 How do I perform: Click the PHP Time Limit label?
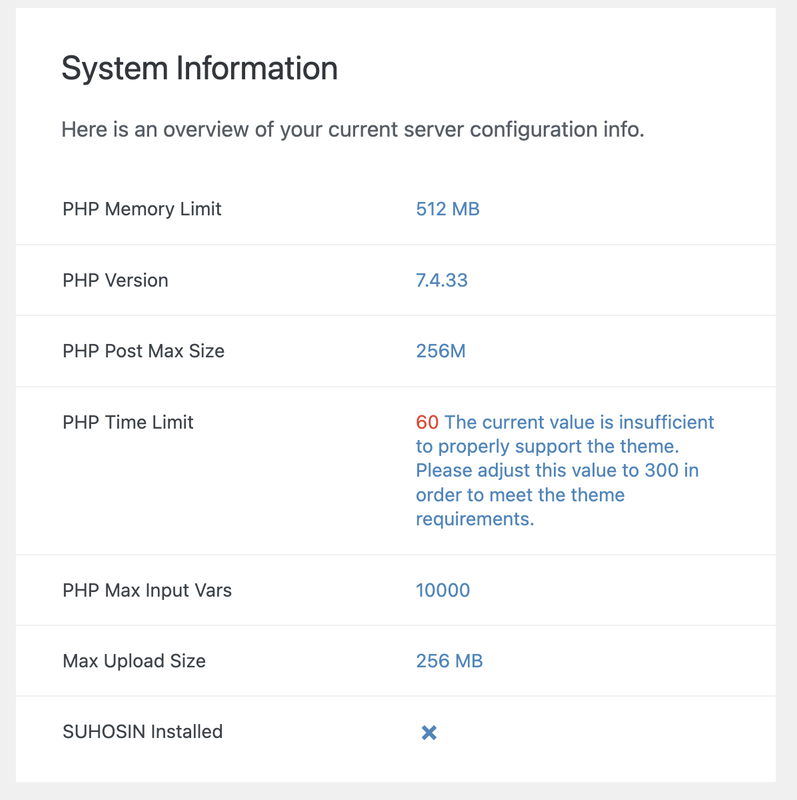(128, 422)
